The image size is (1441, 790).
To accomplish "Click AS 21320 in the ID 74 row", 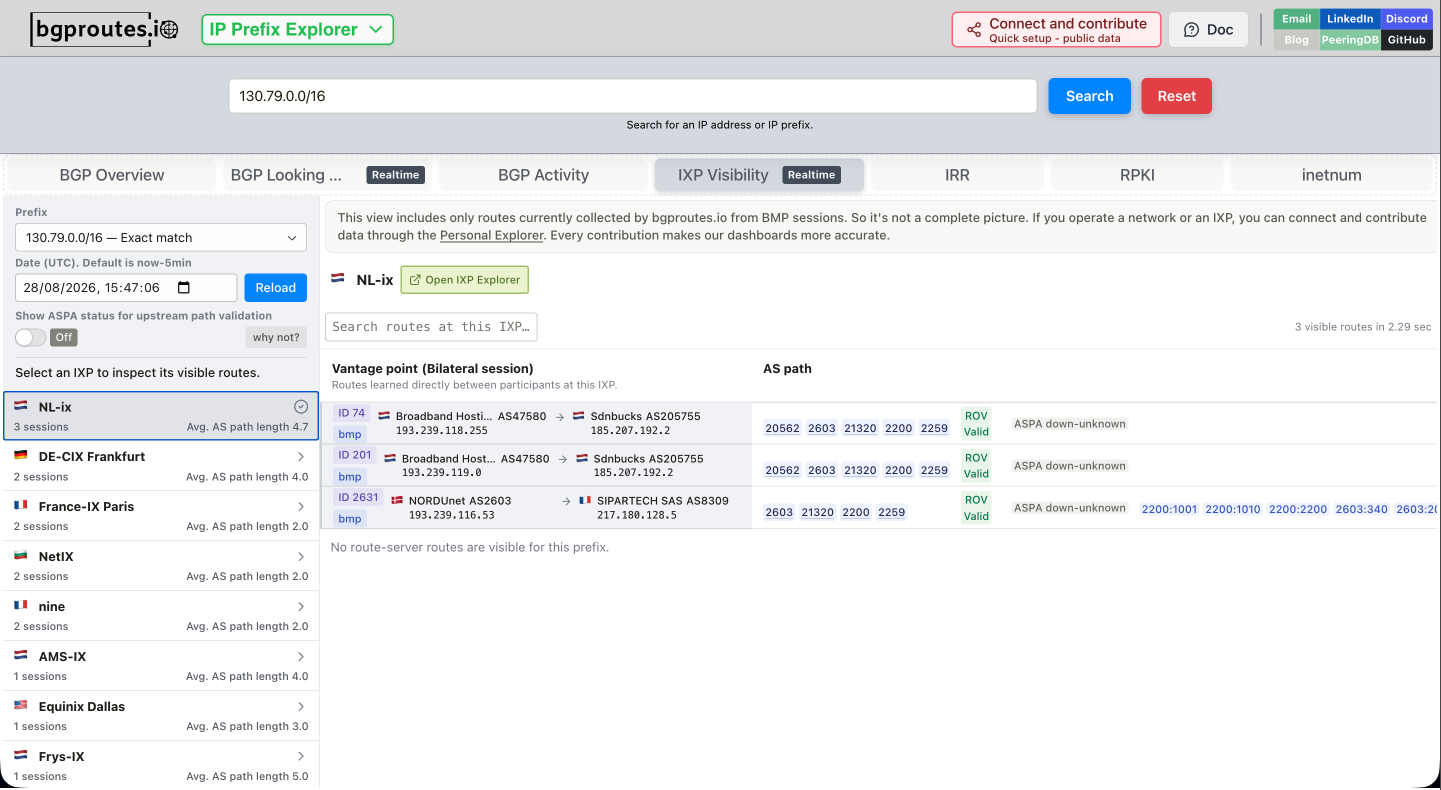I will [x=860, y=428].
